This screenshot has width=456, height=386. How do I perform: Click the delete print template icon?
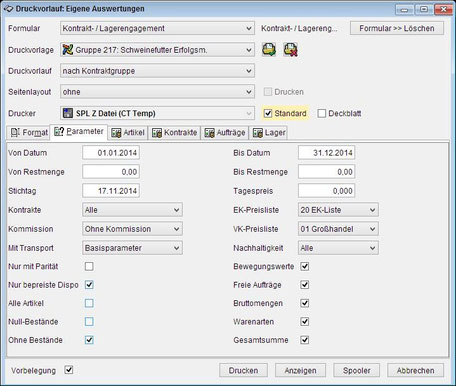point(290,50)
